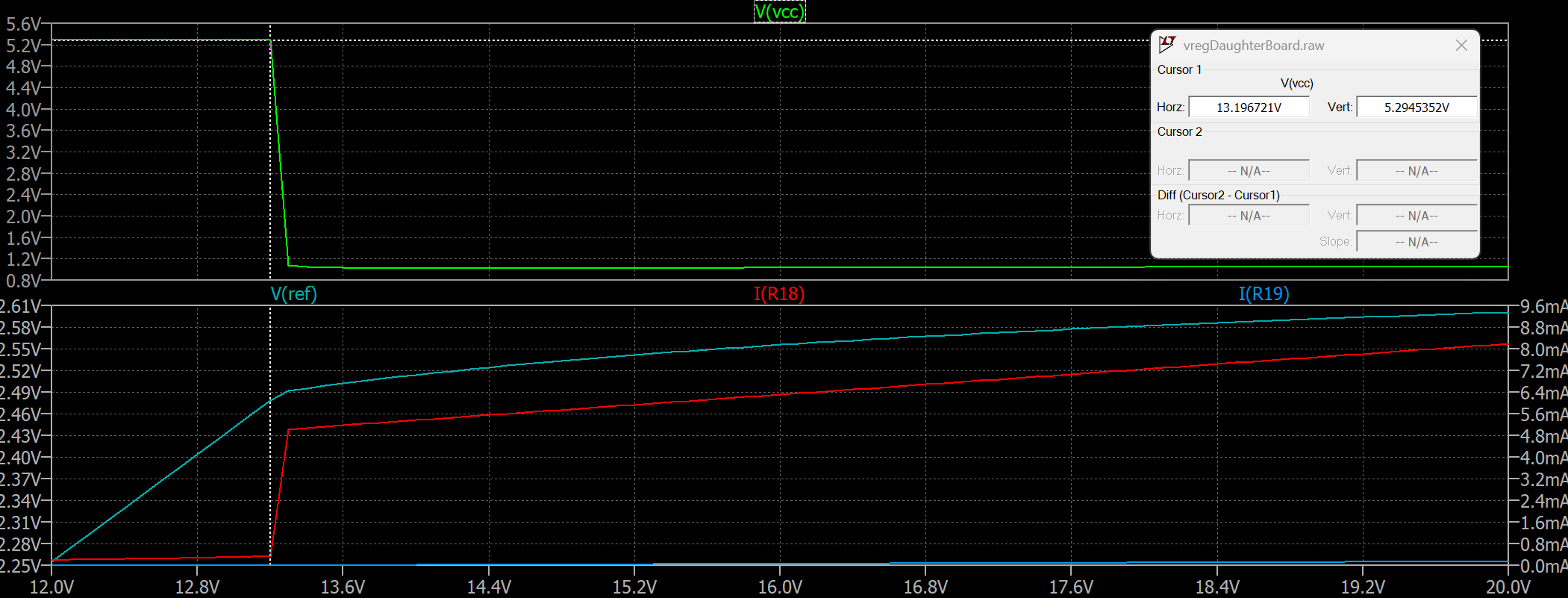Click the V(vcc) label in cursor window

tap(1296, 84)
